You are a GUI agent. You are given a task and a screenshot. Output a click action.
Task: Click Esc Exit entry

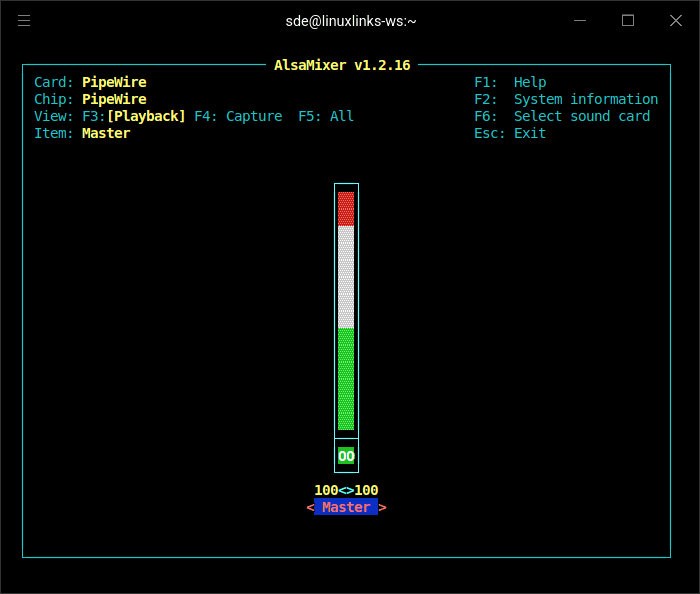coord(510,133)
